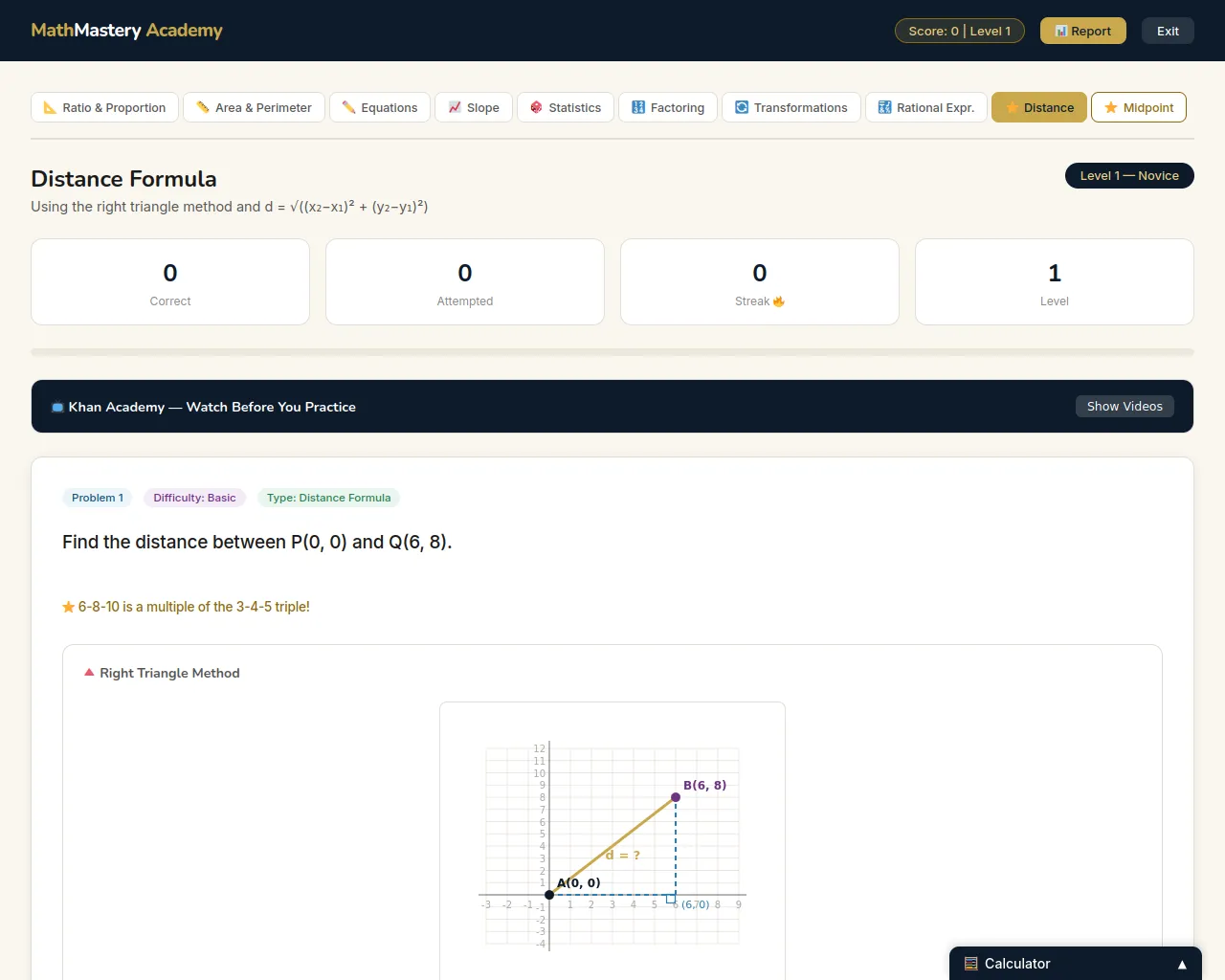Click the session progress bar

click(612, 352)
